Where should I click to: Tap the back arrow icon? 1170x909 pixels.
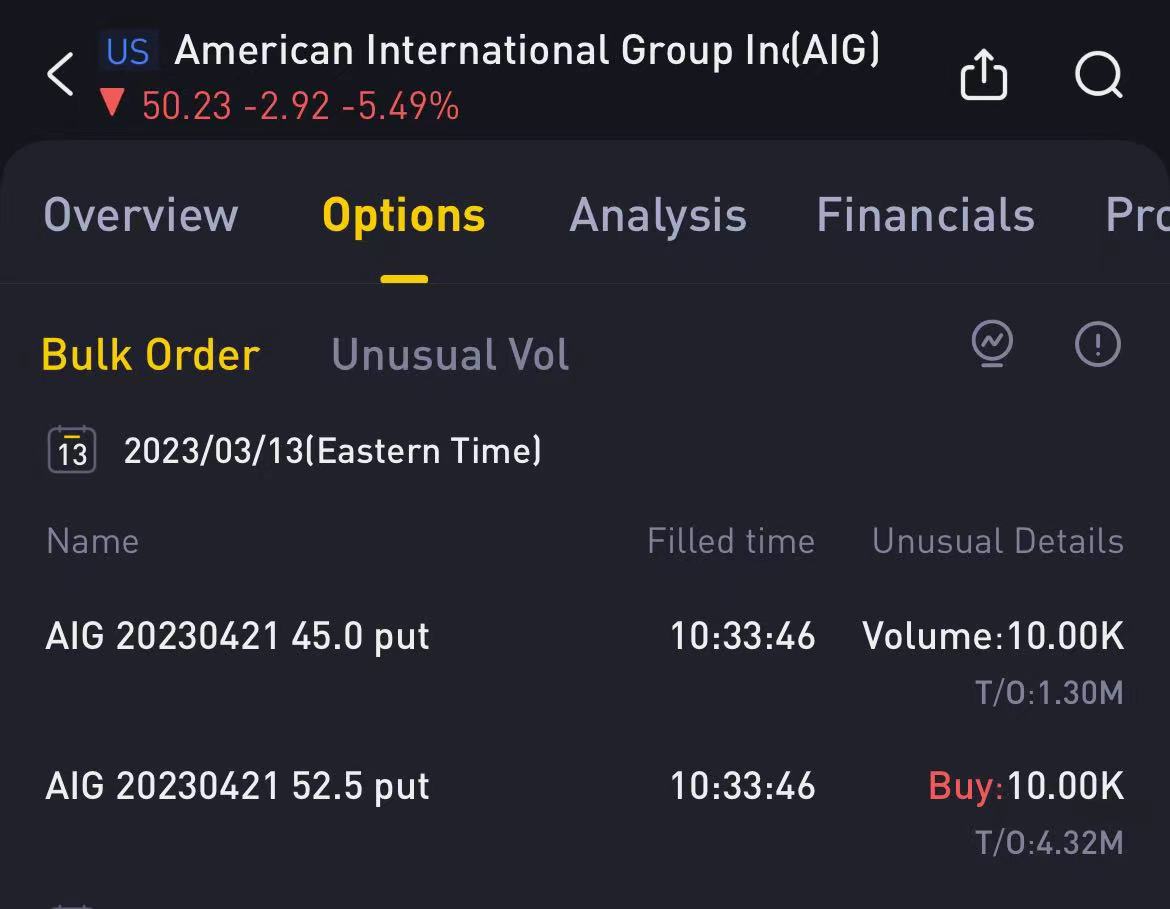click(60, 75)
